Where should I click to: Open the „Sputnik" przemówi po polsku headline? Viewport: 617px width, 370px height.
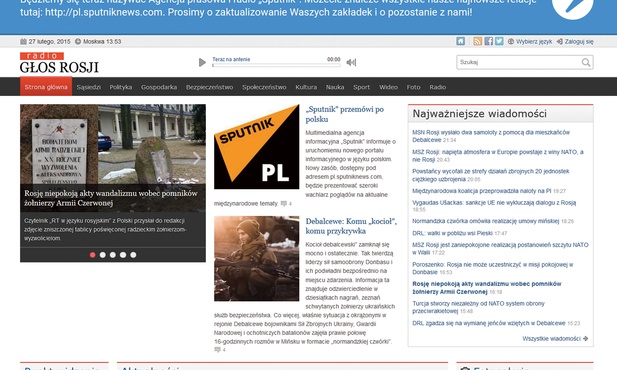click(345, 114)
